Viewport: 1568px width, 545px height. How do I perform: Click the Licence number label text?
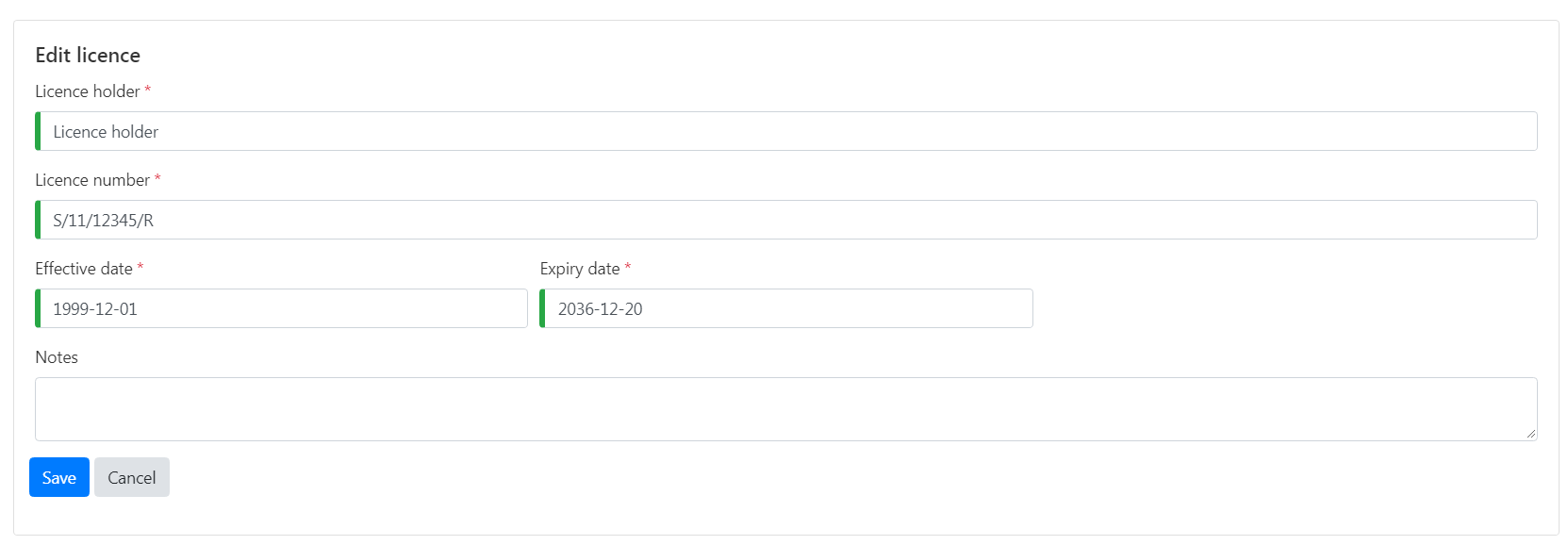92,180
